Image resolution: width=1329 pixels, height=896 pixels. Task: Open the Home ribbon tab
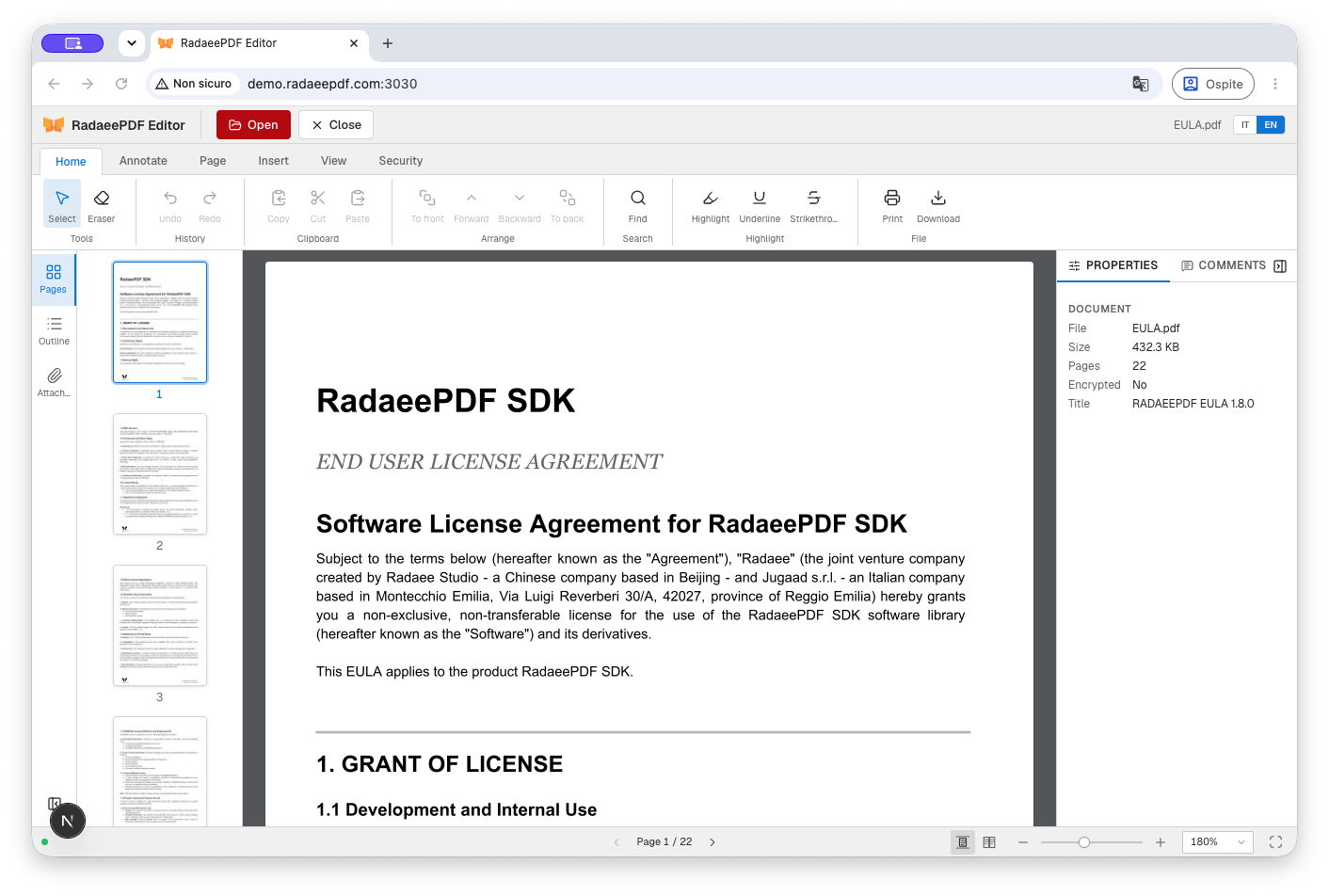71,162
